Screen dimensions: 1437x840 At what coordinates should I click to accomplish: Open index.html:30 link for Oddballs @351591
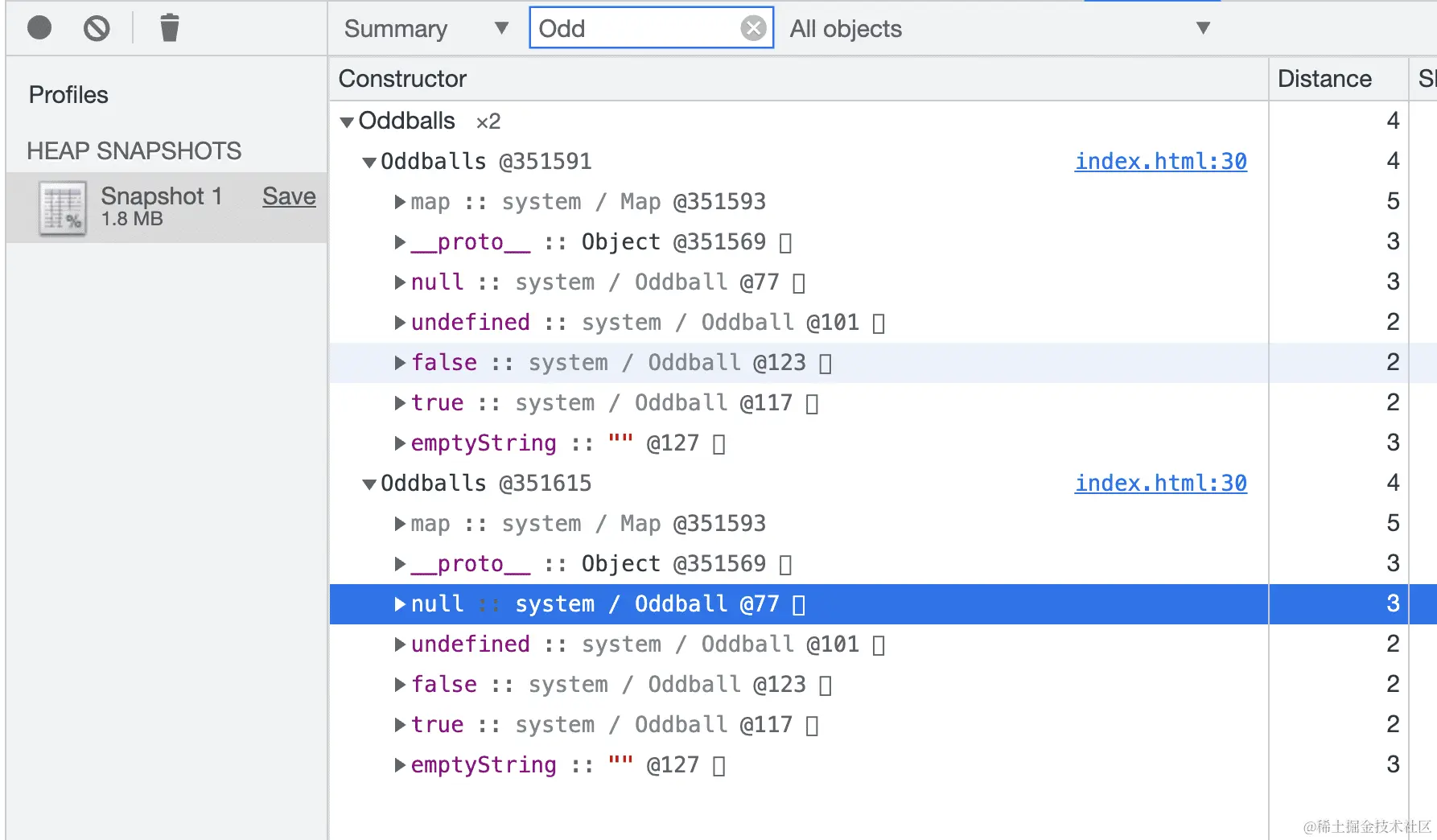pyautogui.click(x=1160, y=162)
